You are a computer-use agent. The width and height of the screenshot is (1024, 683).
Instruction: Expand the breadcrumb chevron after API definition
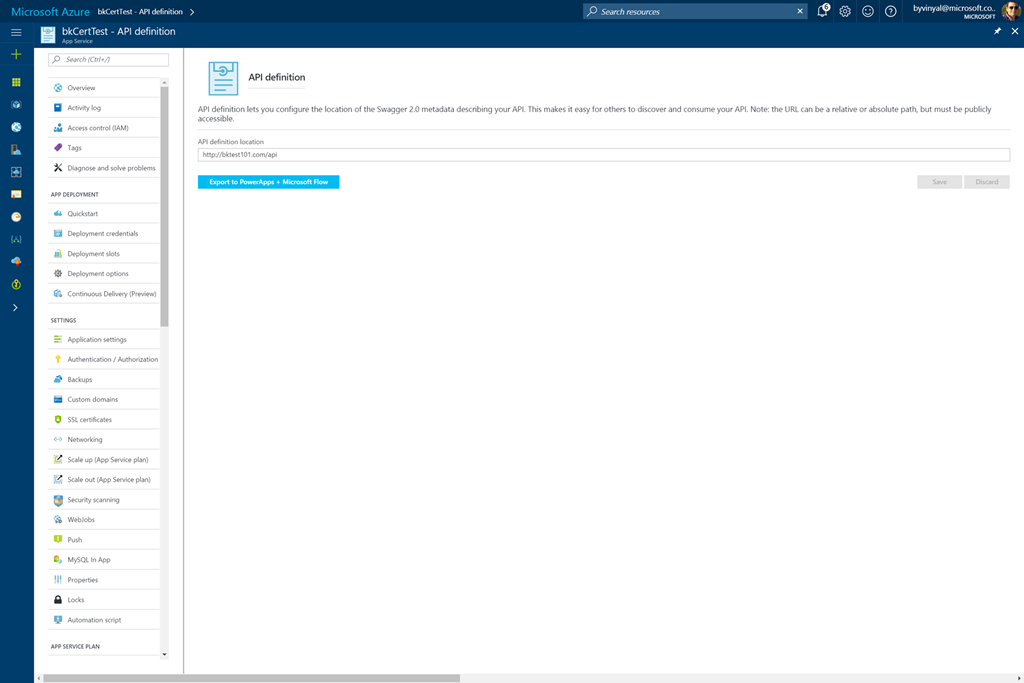[192, 11]
